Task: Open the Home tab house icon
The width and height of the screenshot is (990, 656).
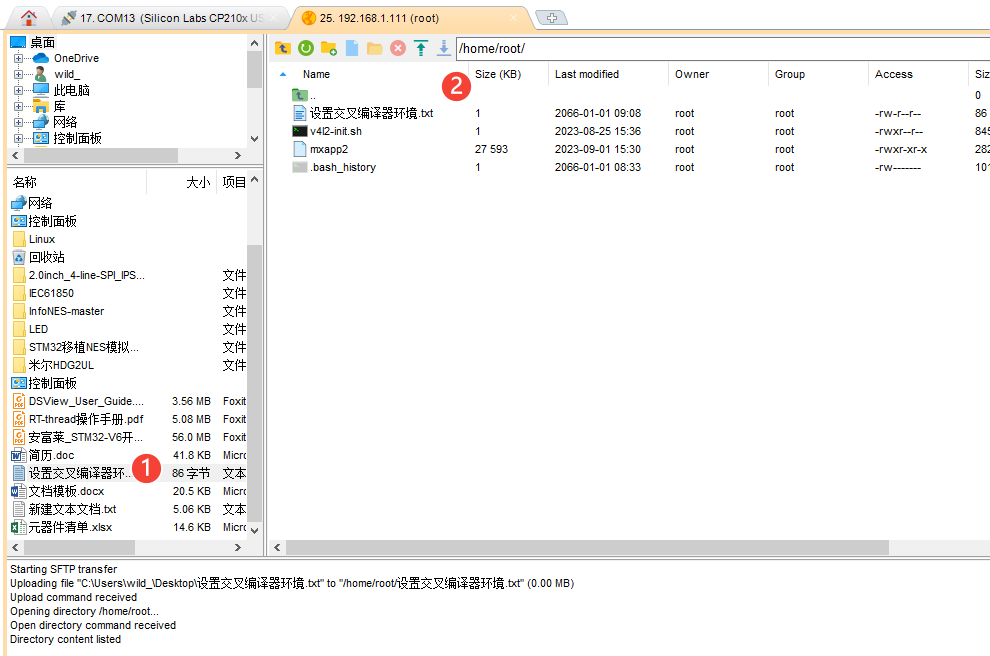Action: coord(28,18)
